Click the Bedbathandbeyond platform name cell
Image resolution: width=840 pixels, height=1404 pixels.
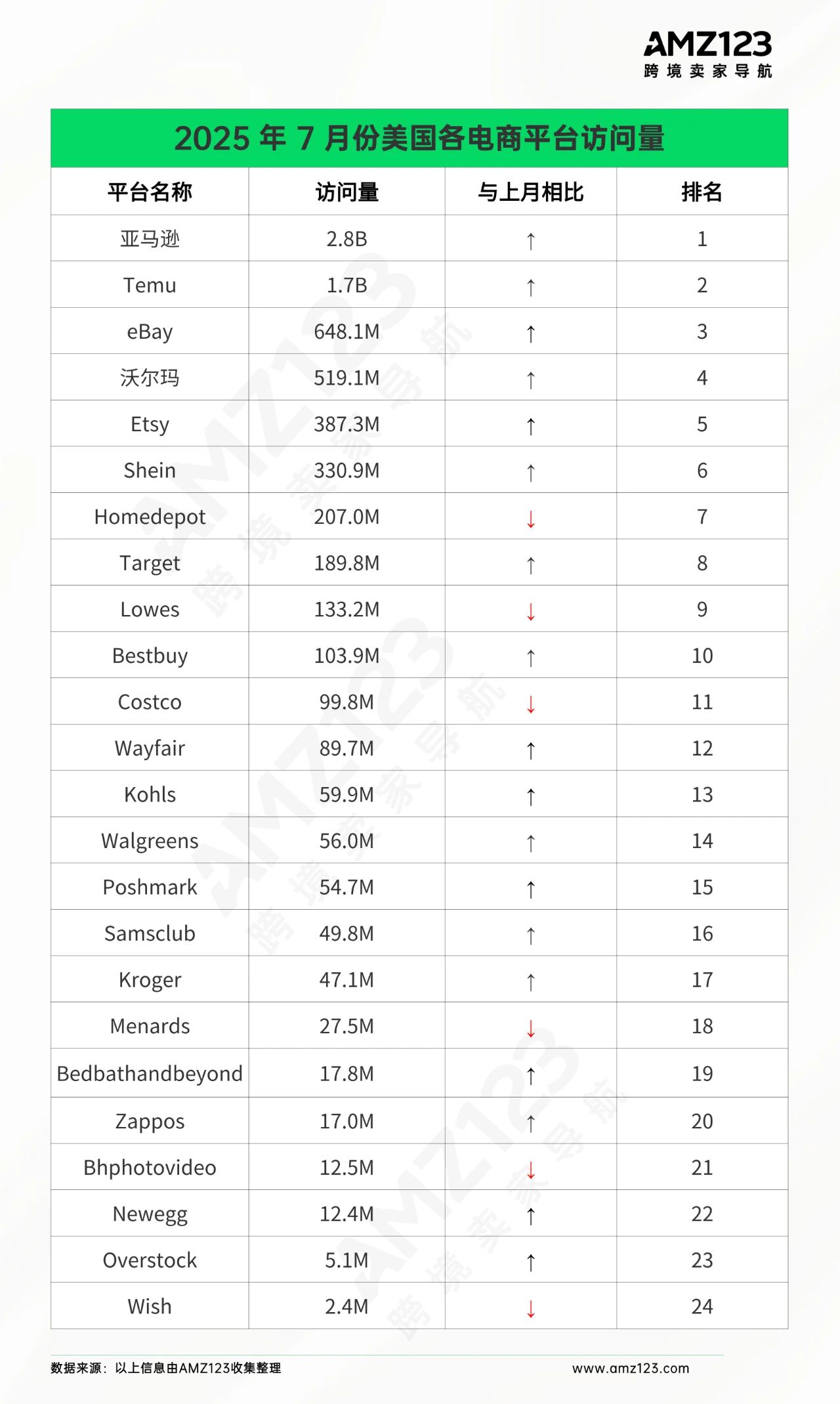pos(150,1073)
